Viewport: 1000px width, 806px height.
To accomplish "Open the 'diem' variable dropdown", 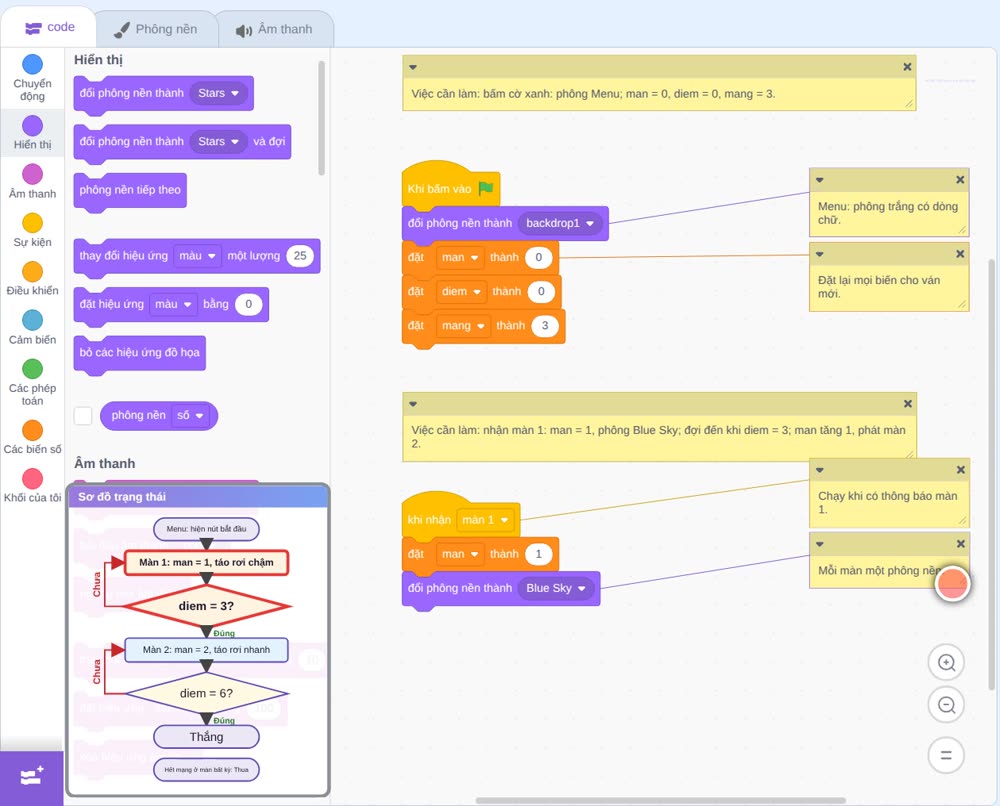I will [461, 291].
